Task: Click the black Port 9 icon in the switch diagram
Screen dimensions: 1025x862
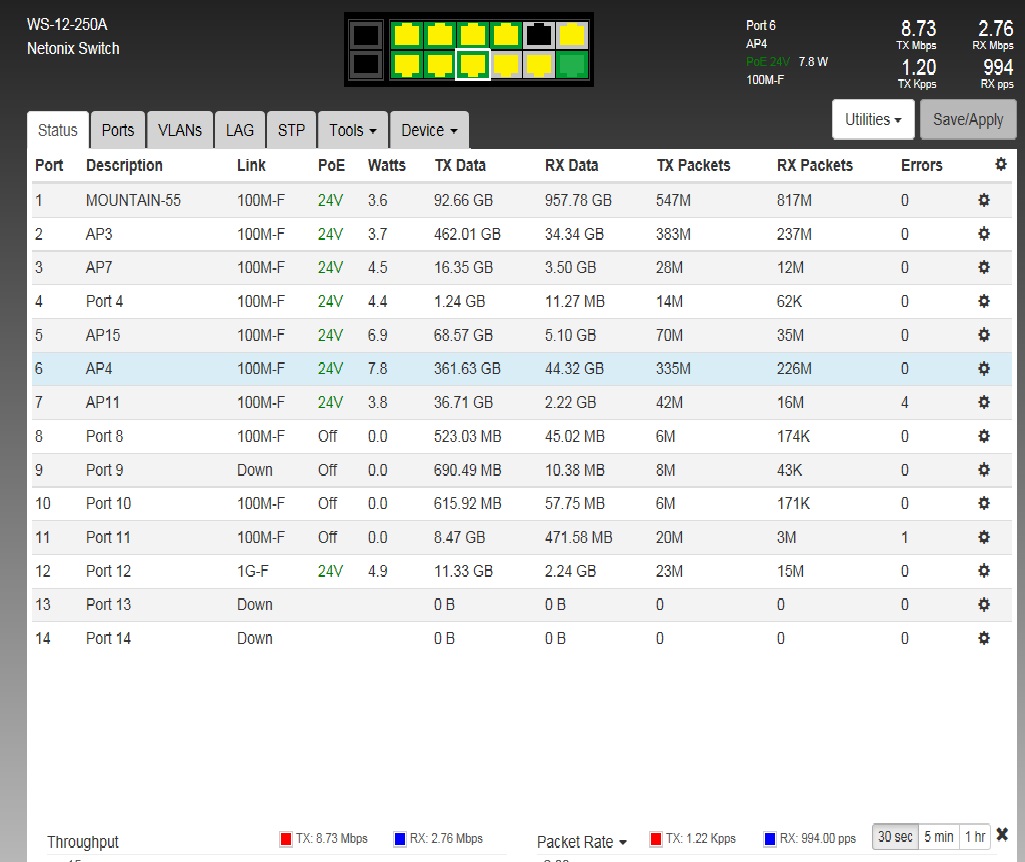Action: (x=539, y=35)
